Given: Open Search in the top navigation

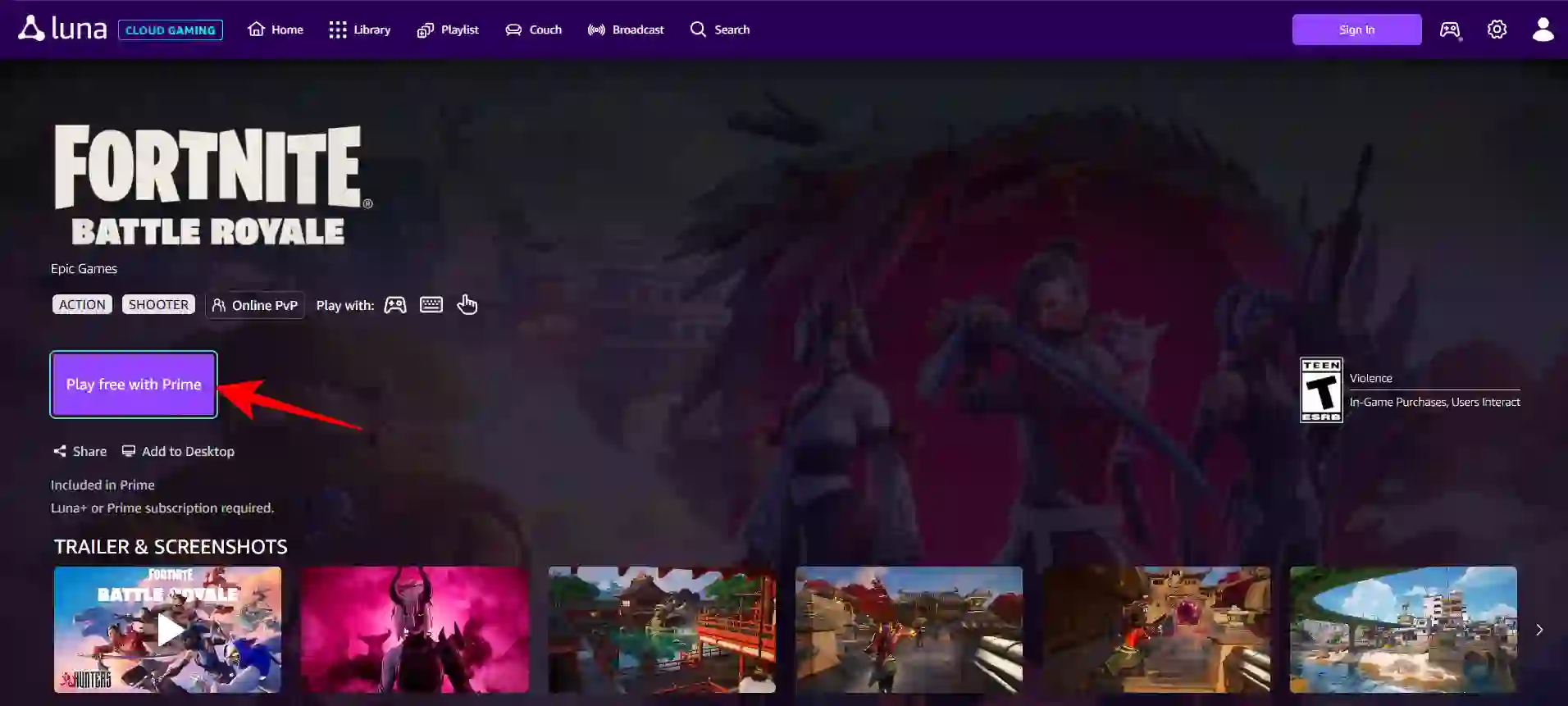Looking at the screenshot, I should click(x=720, y=30).
